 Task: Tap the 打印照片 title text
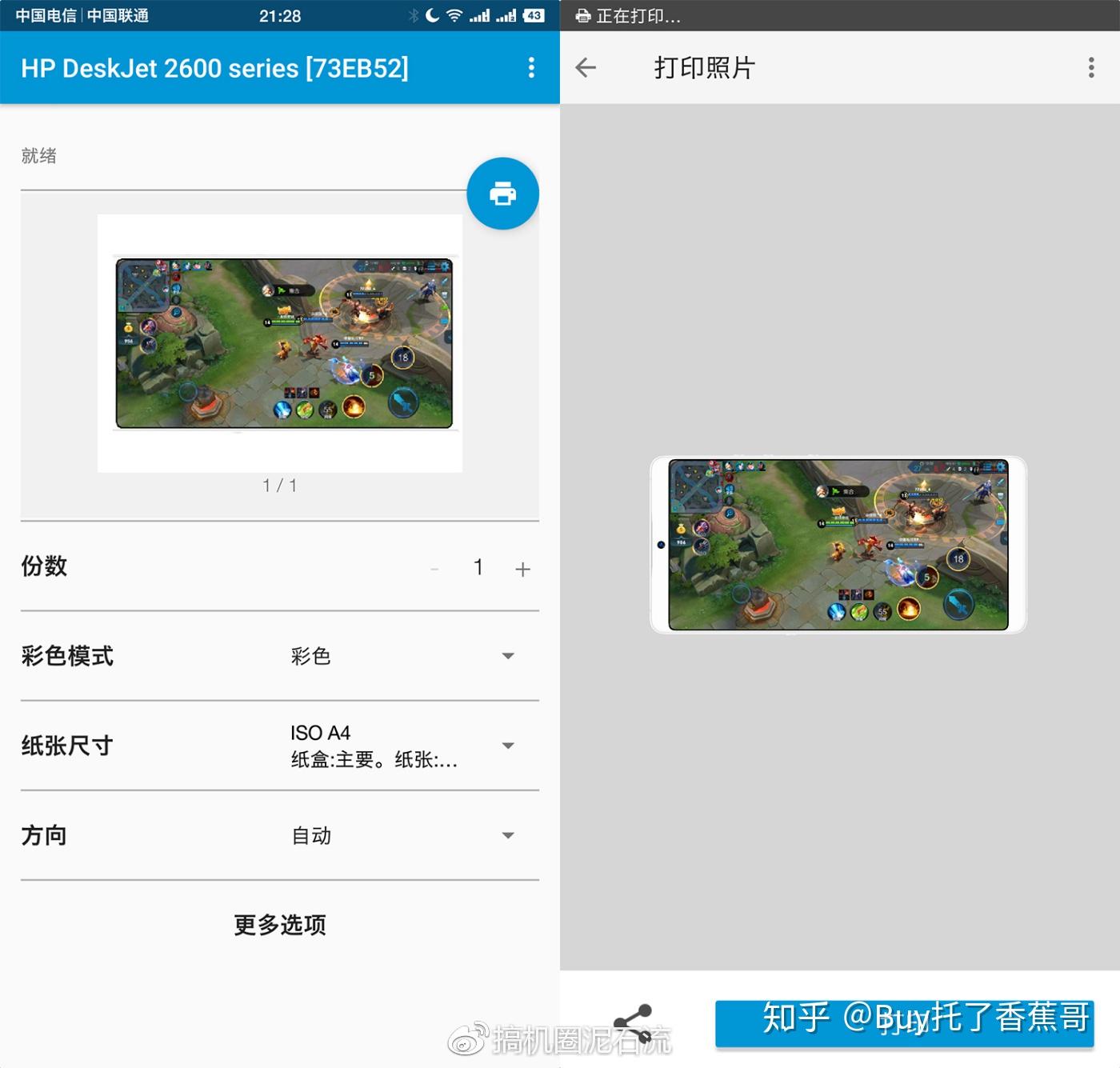click(705, 68)
